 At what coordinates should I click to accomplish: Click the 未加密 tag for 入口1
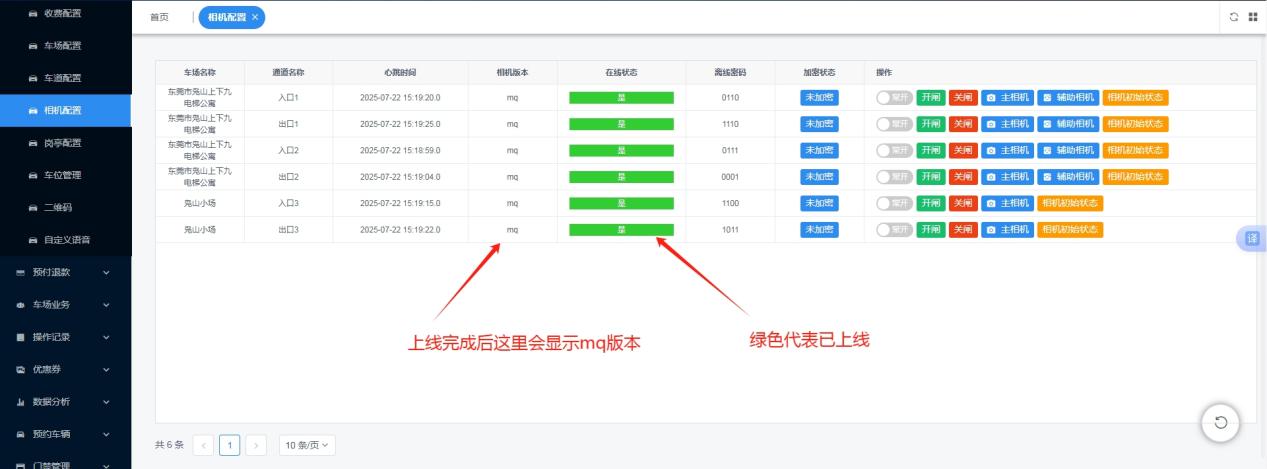click(x=819, y=98)
